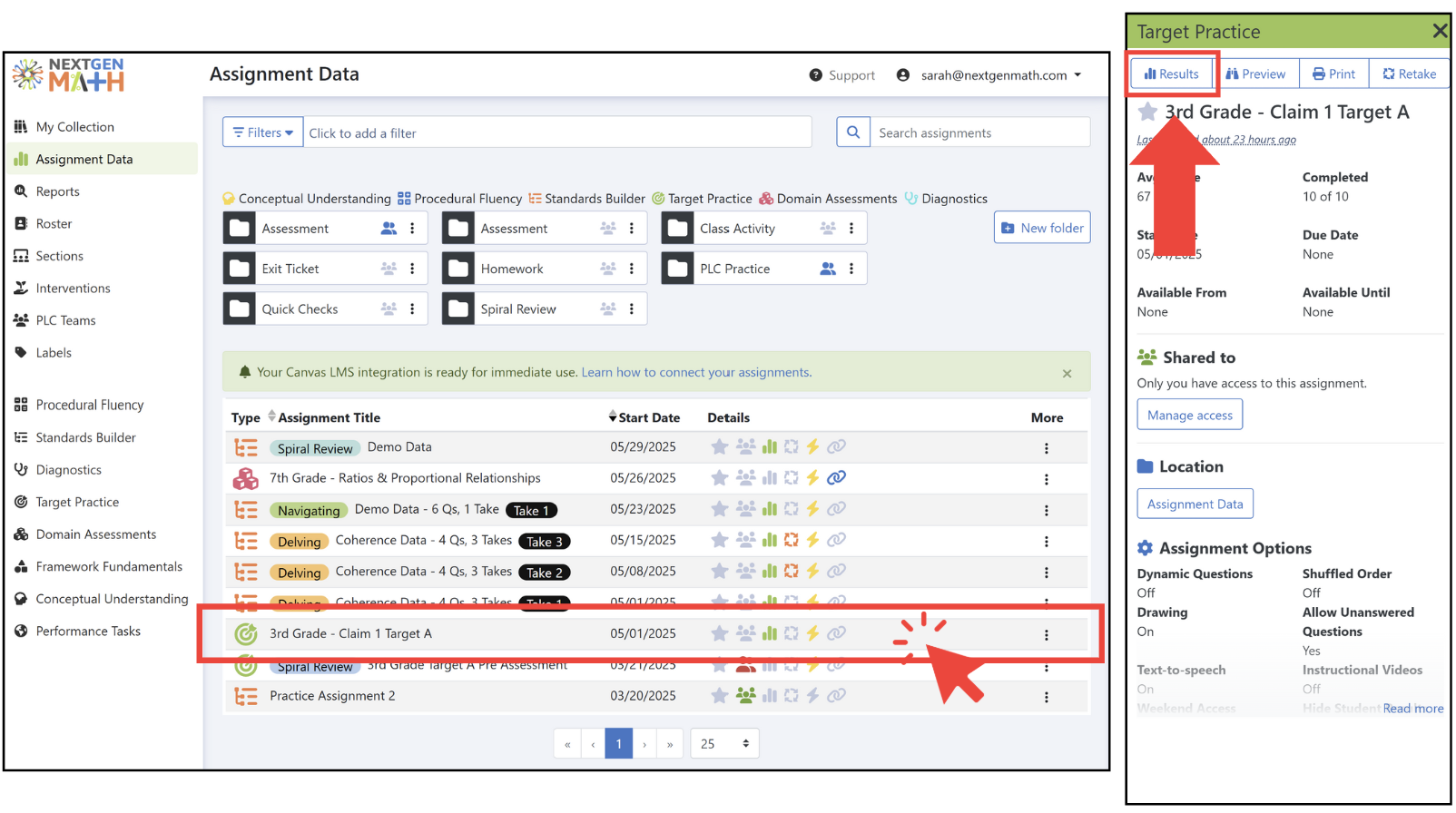Open Domain Assessments in sidebar

tap(95, 534)
